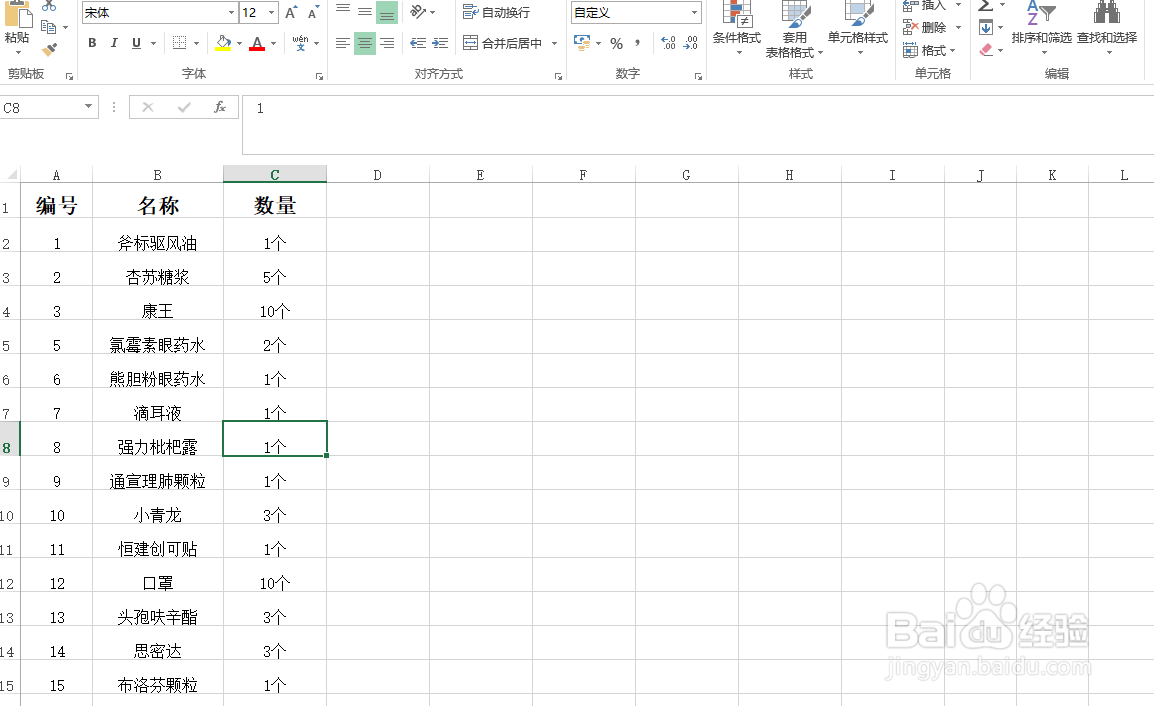Select the Format Painter brush

(x=49, y=49)
